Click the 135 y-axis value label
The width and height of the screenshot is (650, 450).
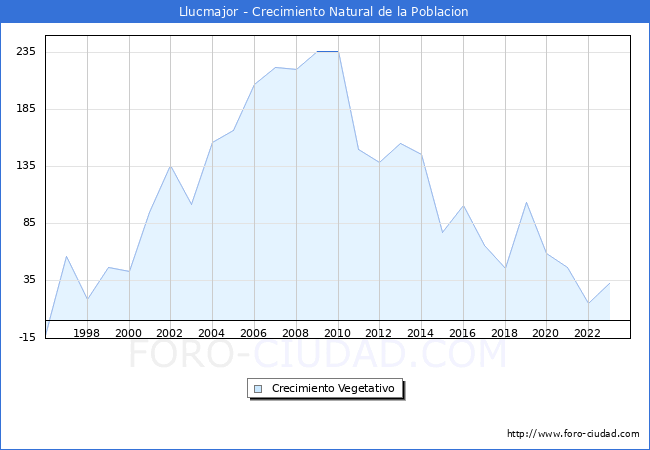(x=26, y=165)
